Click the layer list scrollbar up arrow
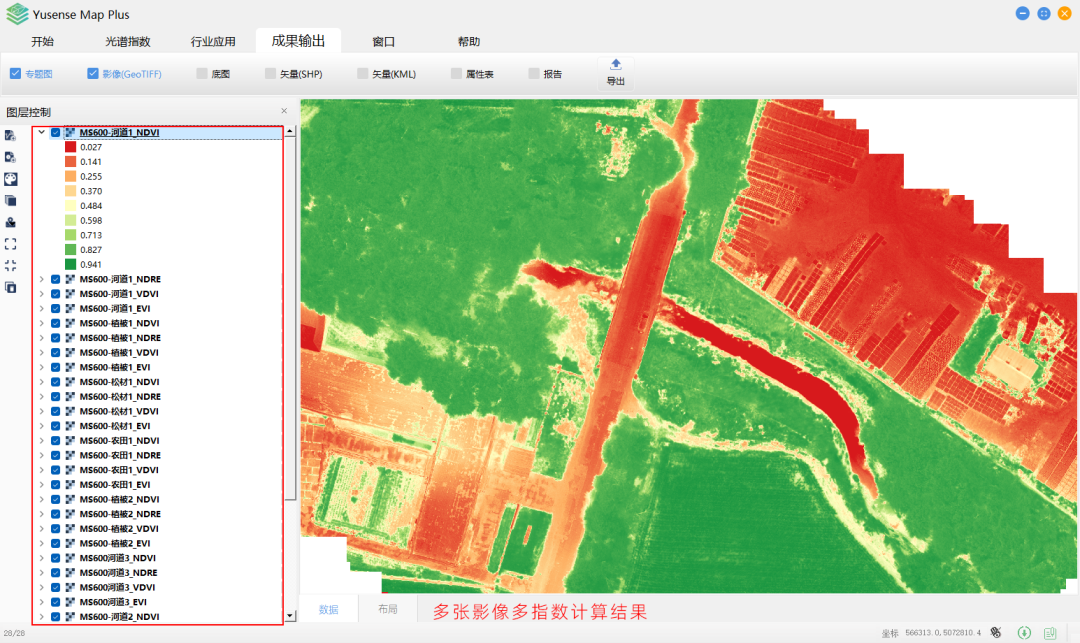1080x643 pixels. pyautogui.click(x=290, y=132)
